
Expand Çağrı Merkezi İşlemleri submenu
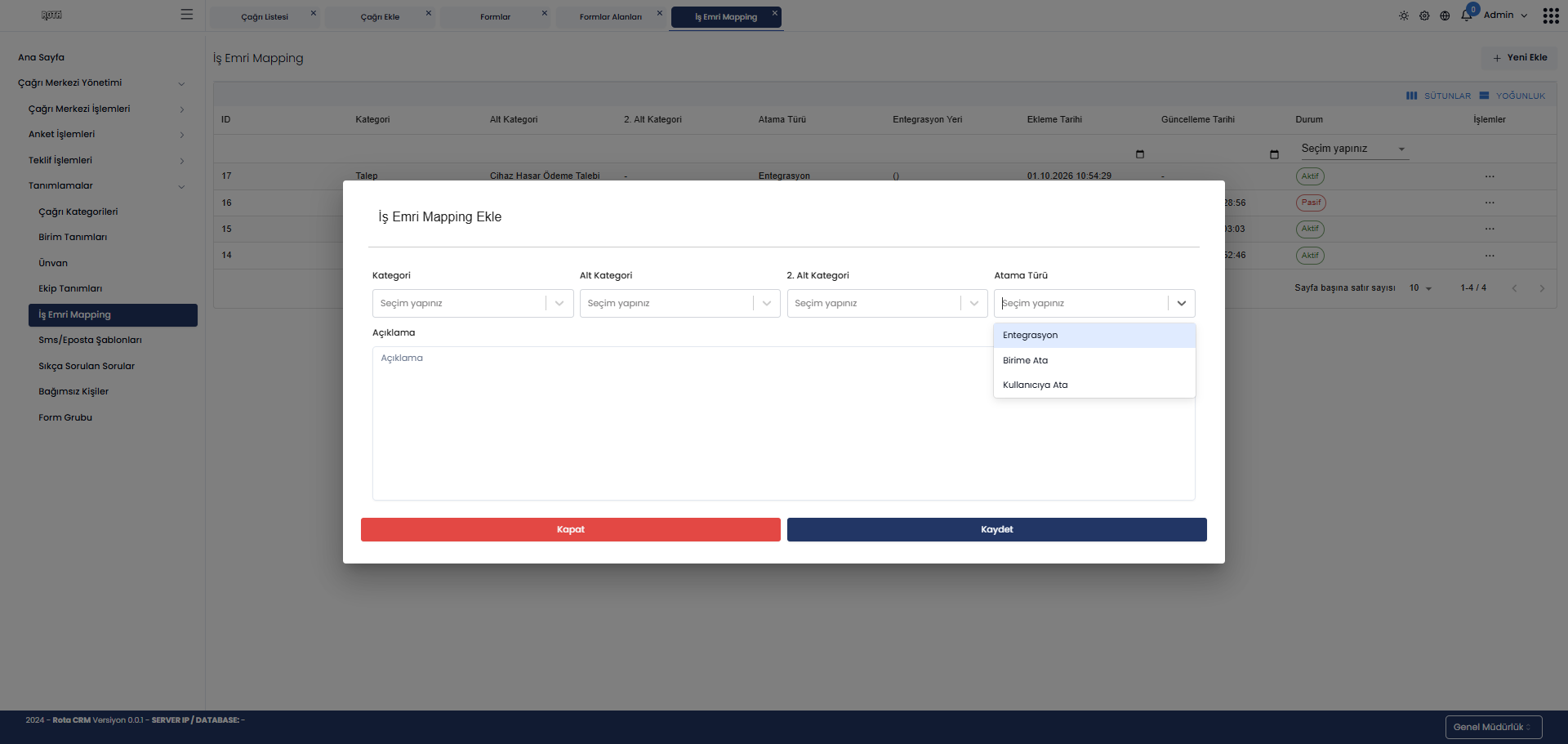coord(106,109)
